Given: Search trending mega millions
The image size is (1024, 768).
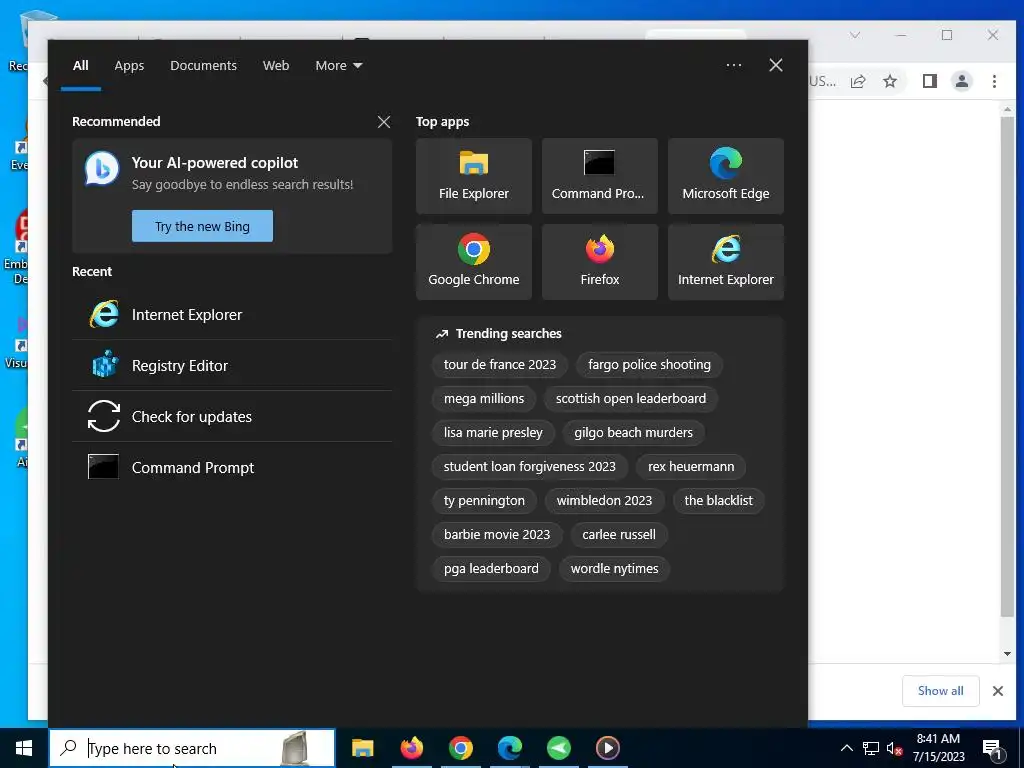Looking at the screenshot, I should (x=484, y=398).
